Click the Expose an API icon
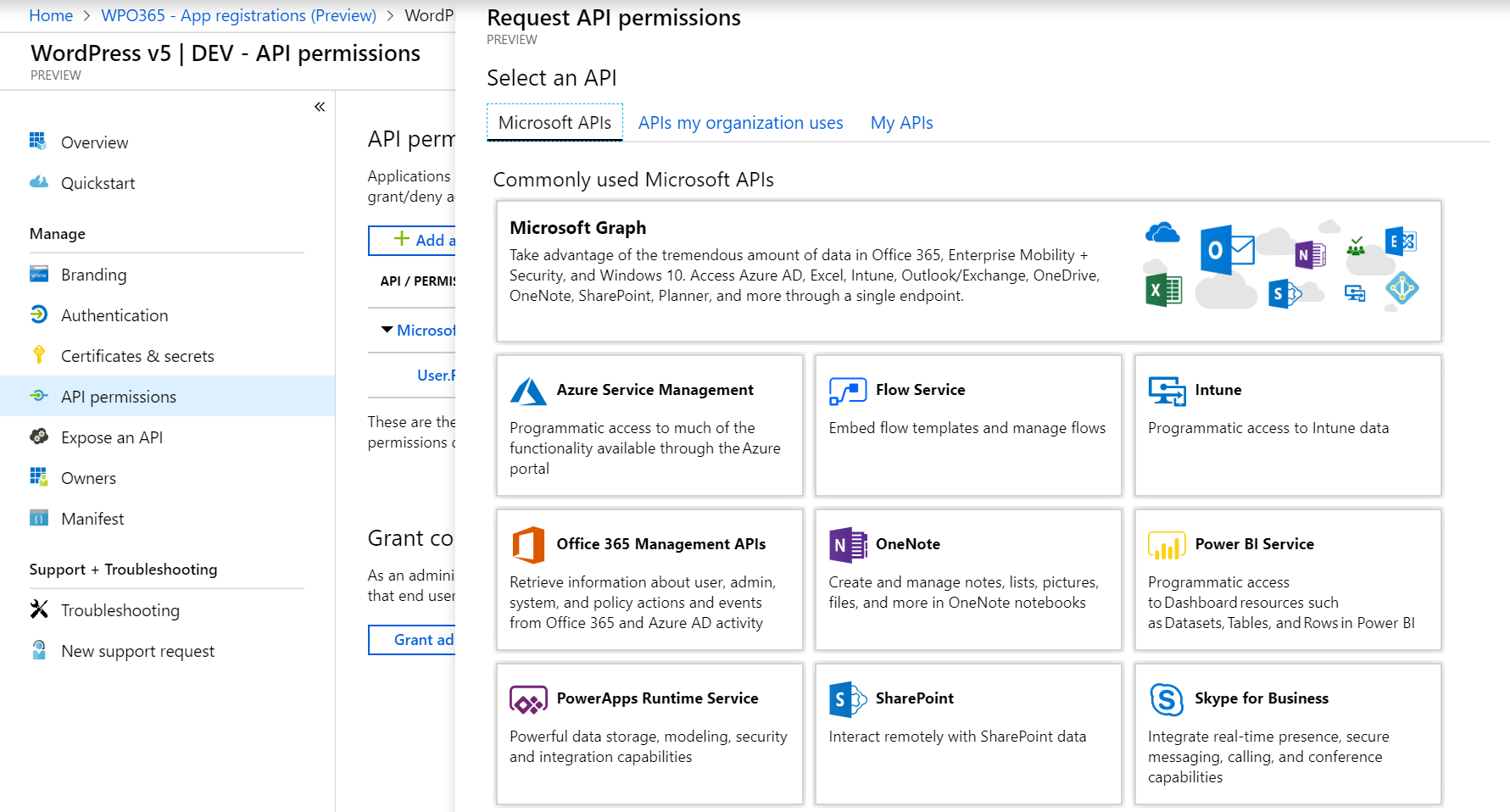Screen dimensions: 1510x812 click(38, 436)
